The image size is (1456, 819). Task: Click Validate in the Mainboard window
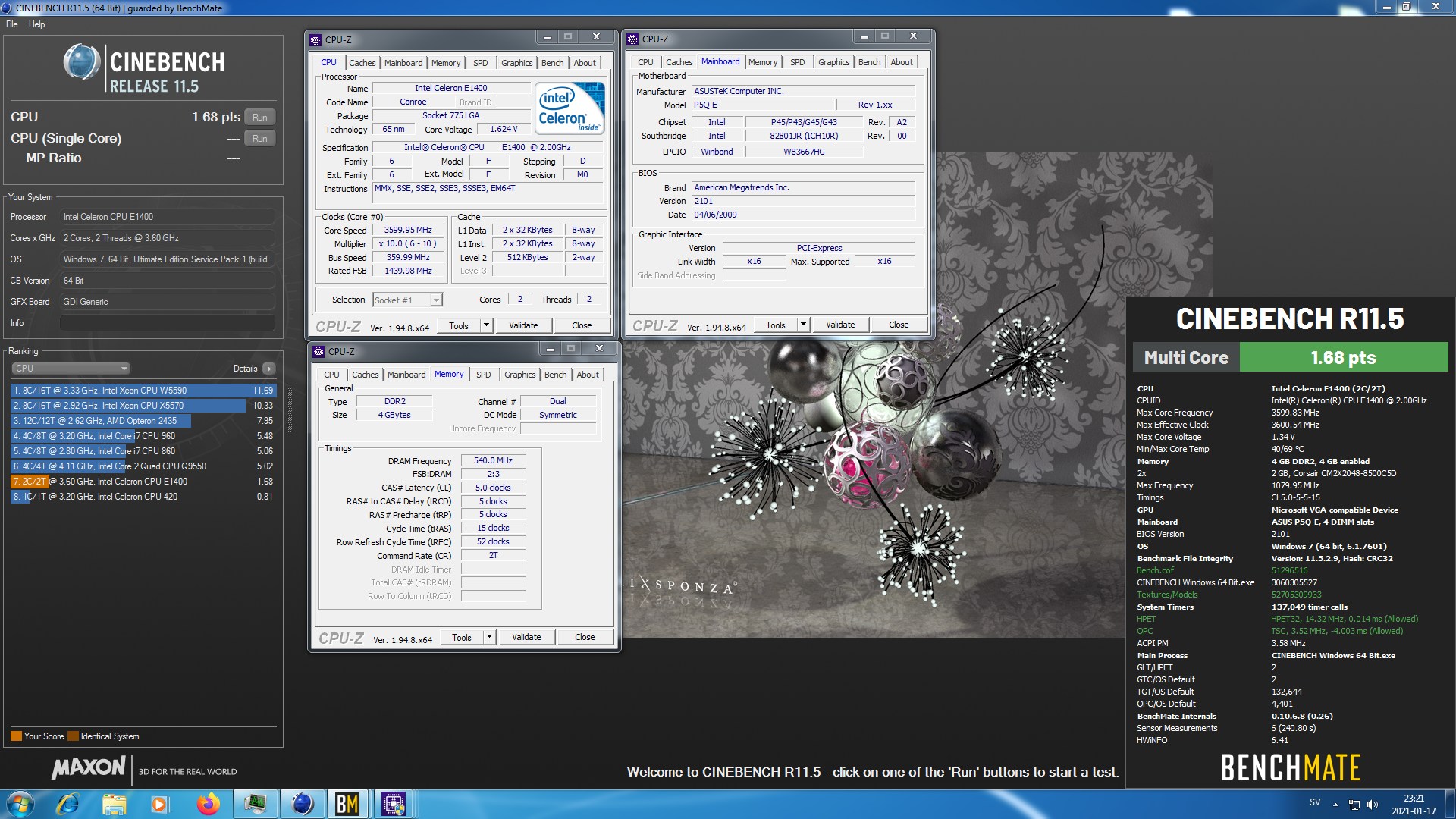[840, 325]
